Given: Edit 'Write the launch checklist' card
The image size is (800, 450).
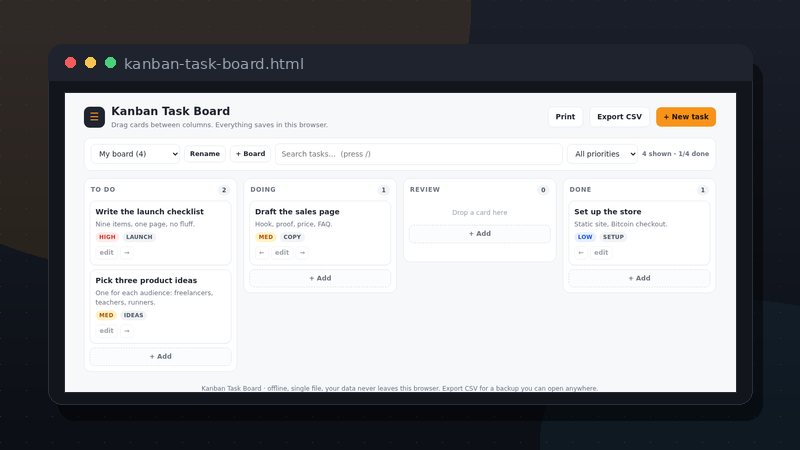Looking at the screenshot, I should [x=107, y=253].
